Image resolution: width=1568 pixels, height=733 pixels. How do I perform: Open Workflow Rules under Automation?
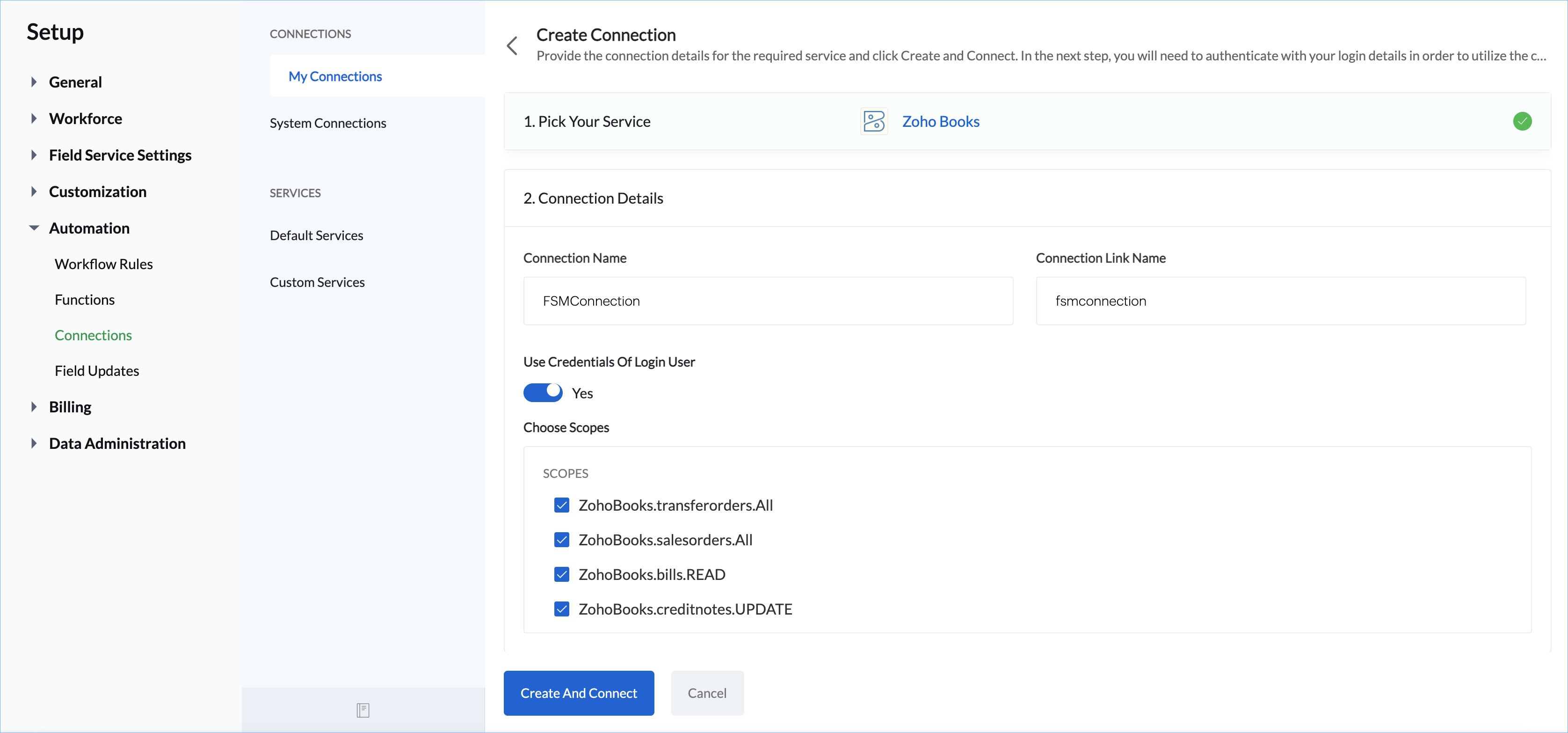[x=103, y=264]
